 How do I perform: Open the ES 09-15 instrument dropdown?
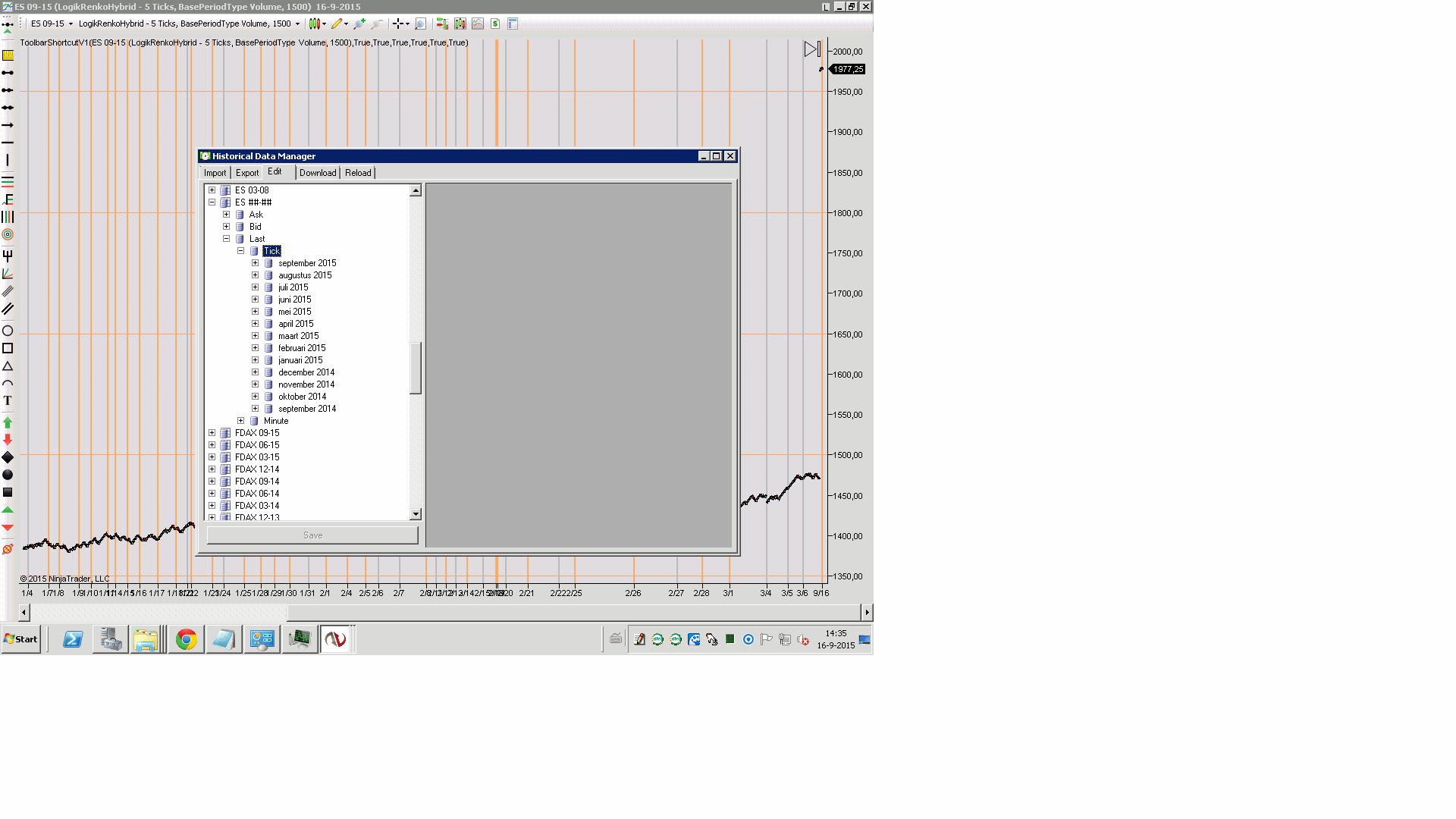(71, 24)
